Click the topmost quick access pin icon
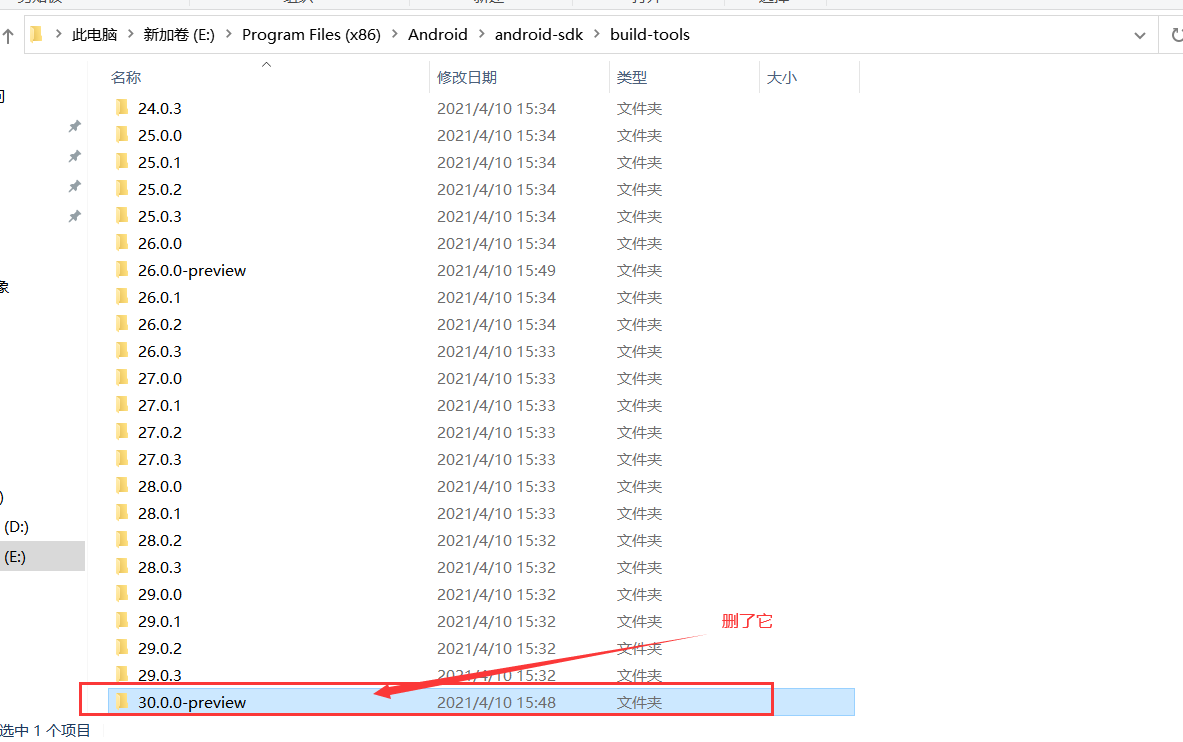 74,126
